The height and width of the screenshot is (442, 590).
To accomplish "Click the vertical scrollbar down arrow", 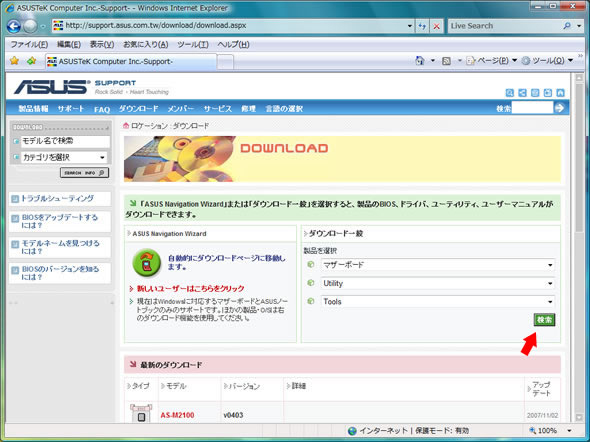I will coord(579,417).
